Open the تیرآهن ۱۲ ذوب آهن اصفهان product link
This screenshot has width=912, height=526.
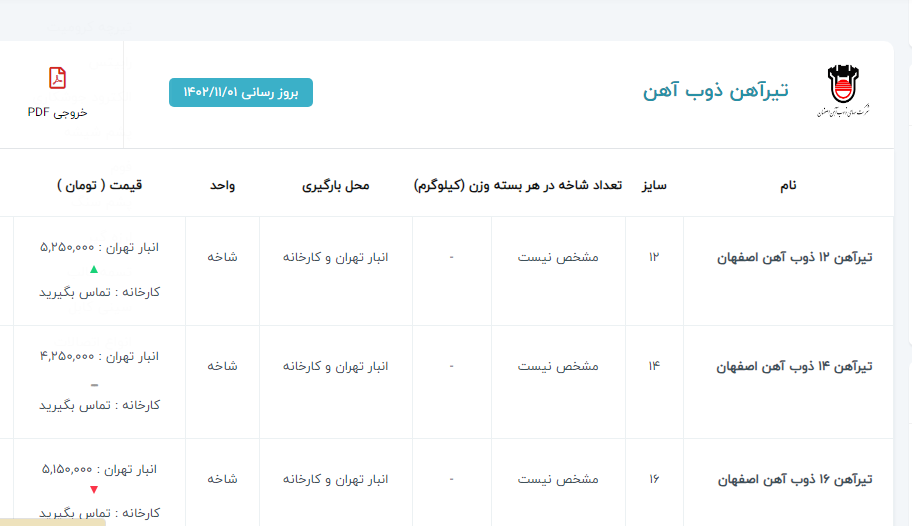795,257
